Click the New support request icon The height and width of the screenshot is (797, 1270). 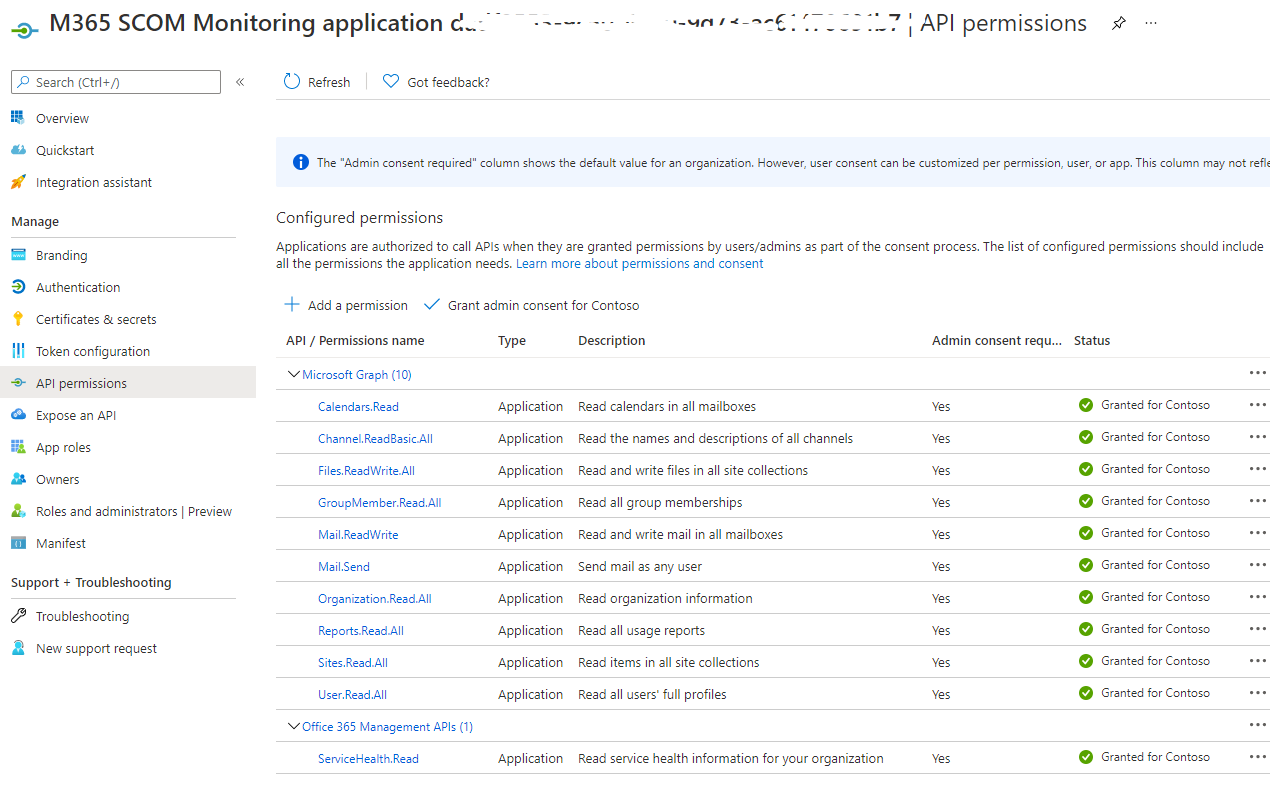coord(18,648)
